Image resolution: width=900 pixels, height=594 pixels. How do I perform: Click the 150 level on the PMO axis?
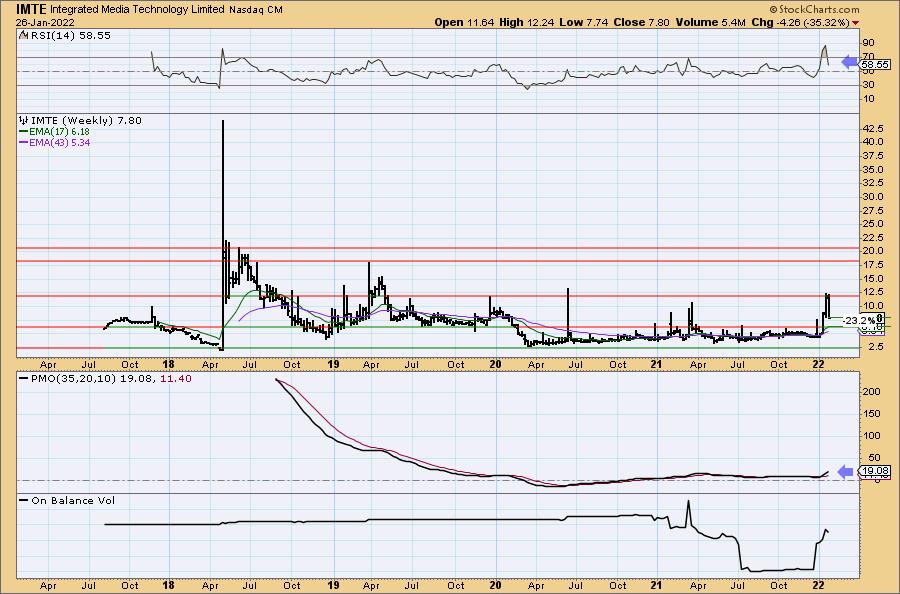871,414
